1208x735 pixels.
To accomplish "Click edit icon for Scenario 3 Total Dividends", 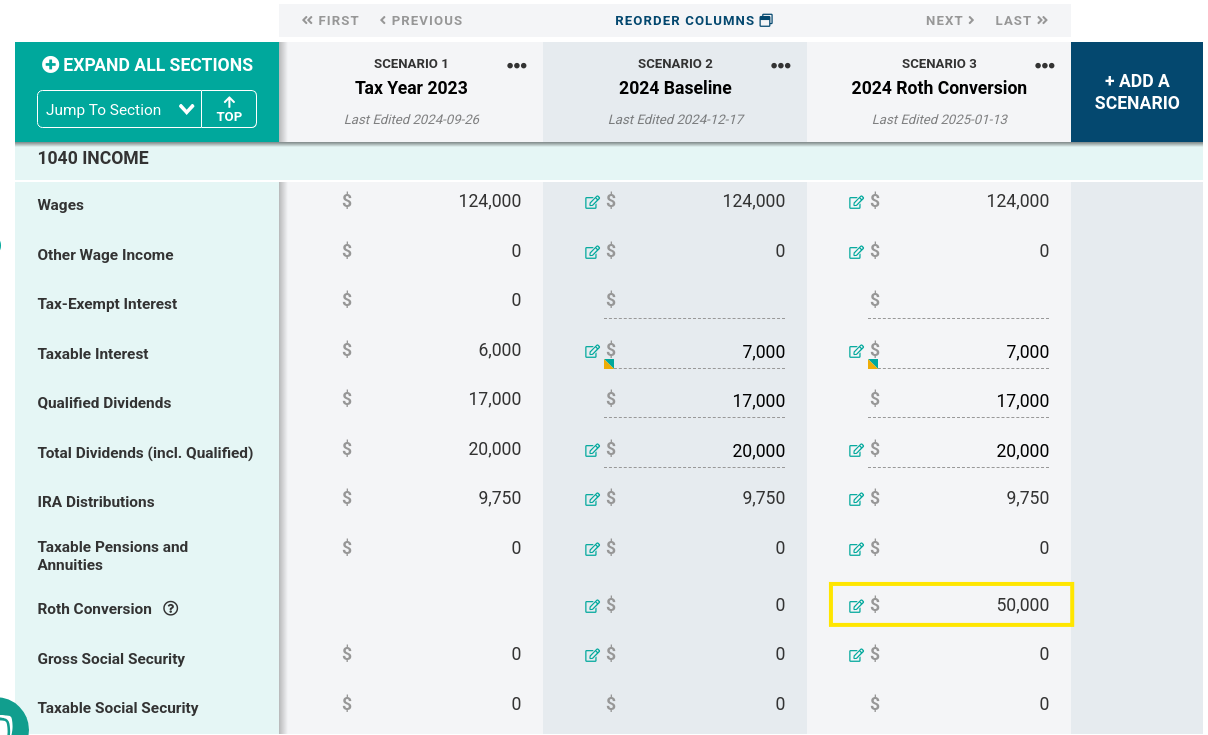I will tap(856, 450).
